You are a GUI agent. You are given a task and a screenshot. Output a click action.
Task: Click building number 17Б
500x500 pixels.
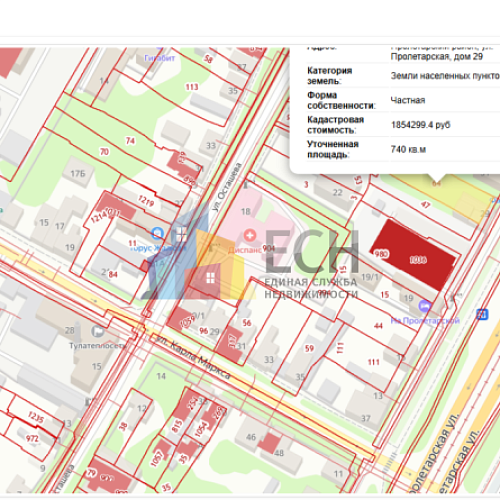tap(78, 174)
